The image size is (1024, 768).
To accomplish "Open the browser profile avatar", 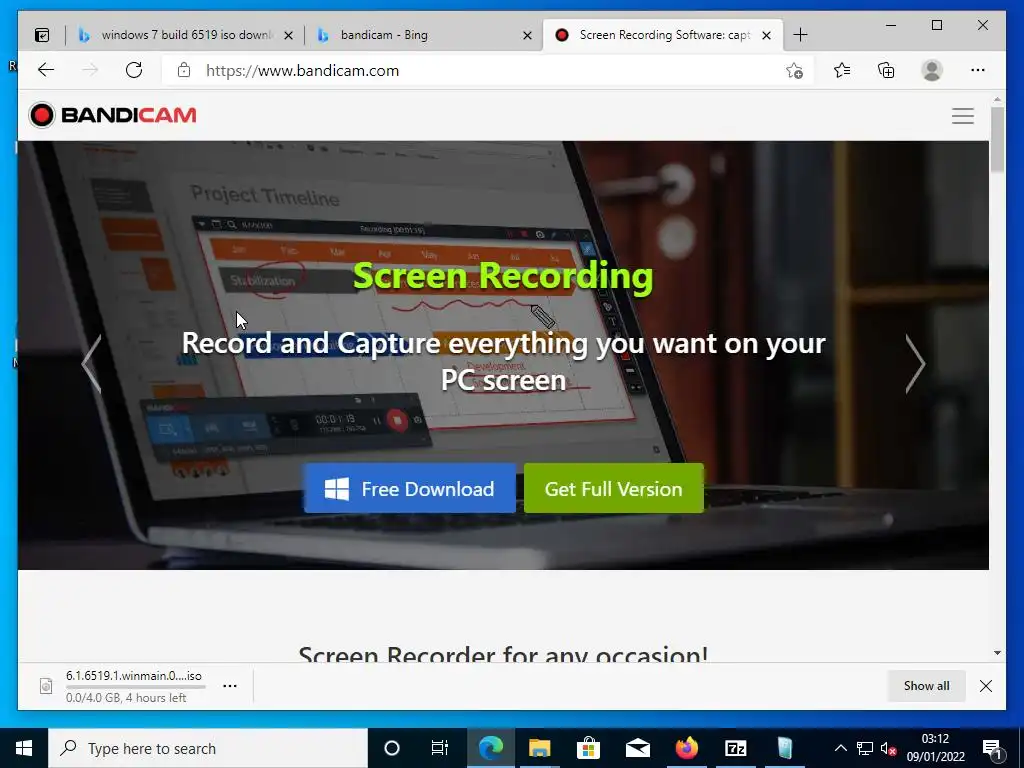I will [x=932, y=70].
